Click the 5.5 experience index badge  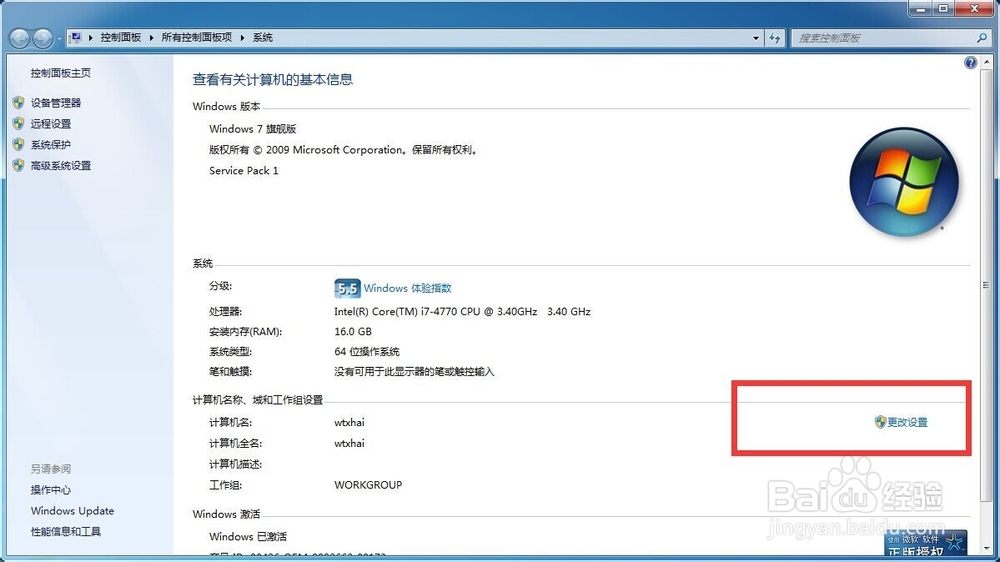click(x=347, y=288)
